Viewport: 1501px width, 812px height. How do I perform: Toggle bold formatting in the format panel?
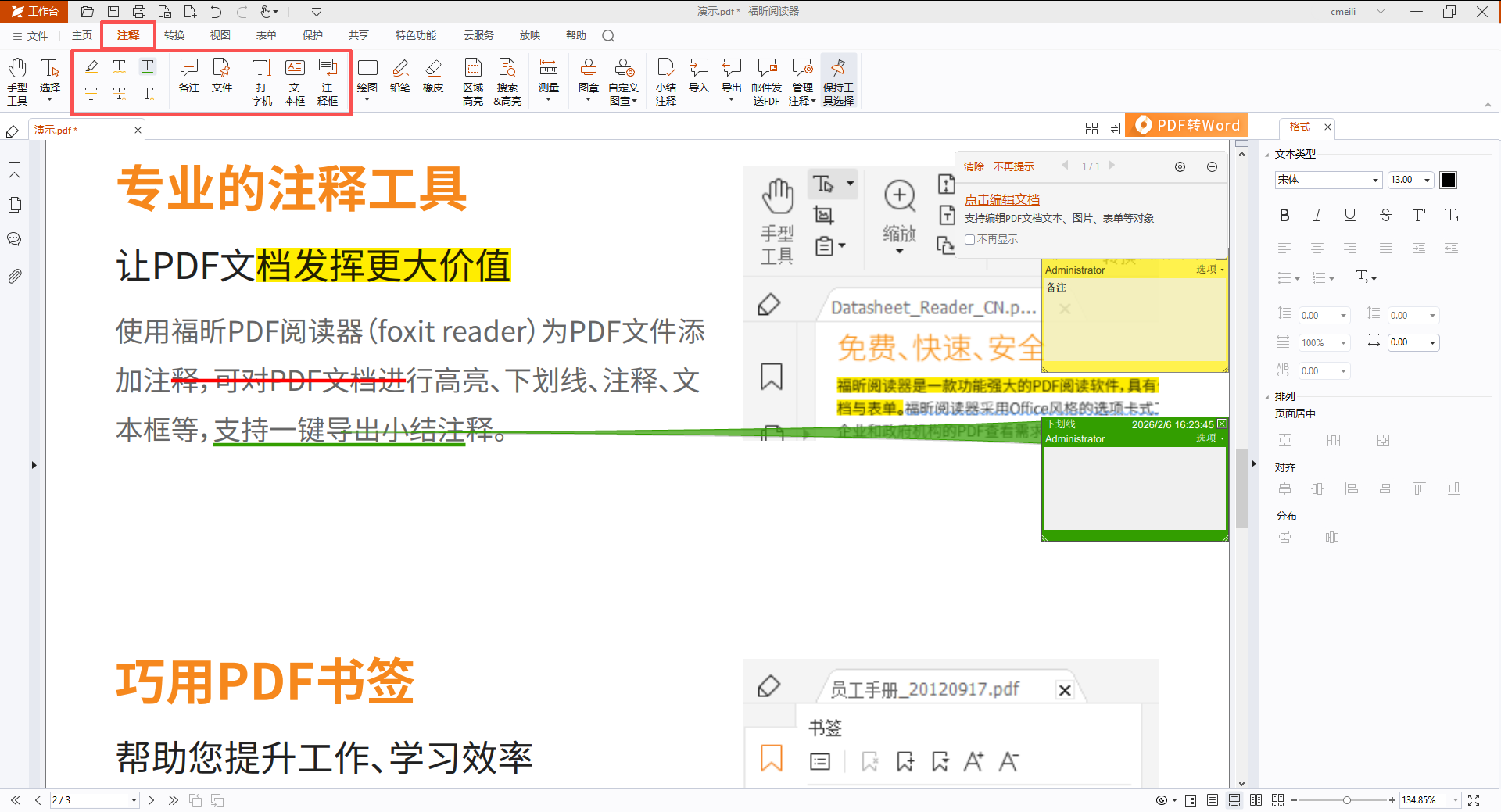[x=1284, y=215]
